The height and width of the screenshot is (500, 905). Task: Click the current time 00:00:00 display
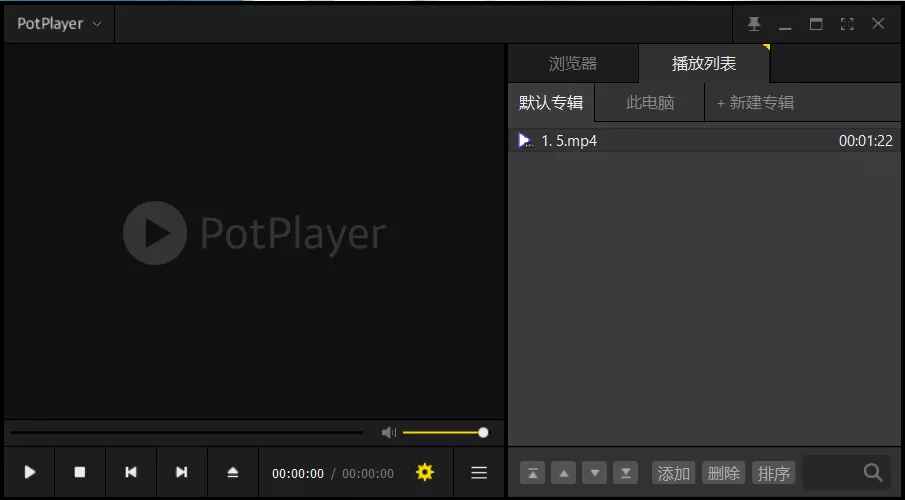click(298, 473)
